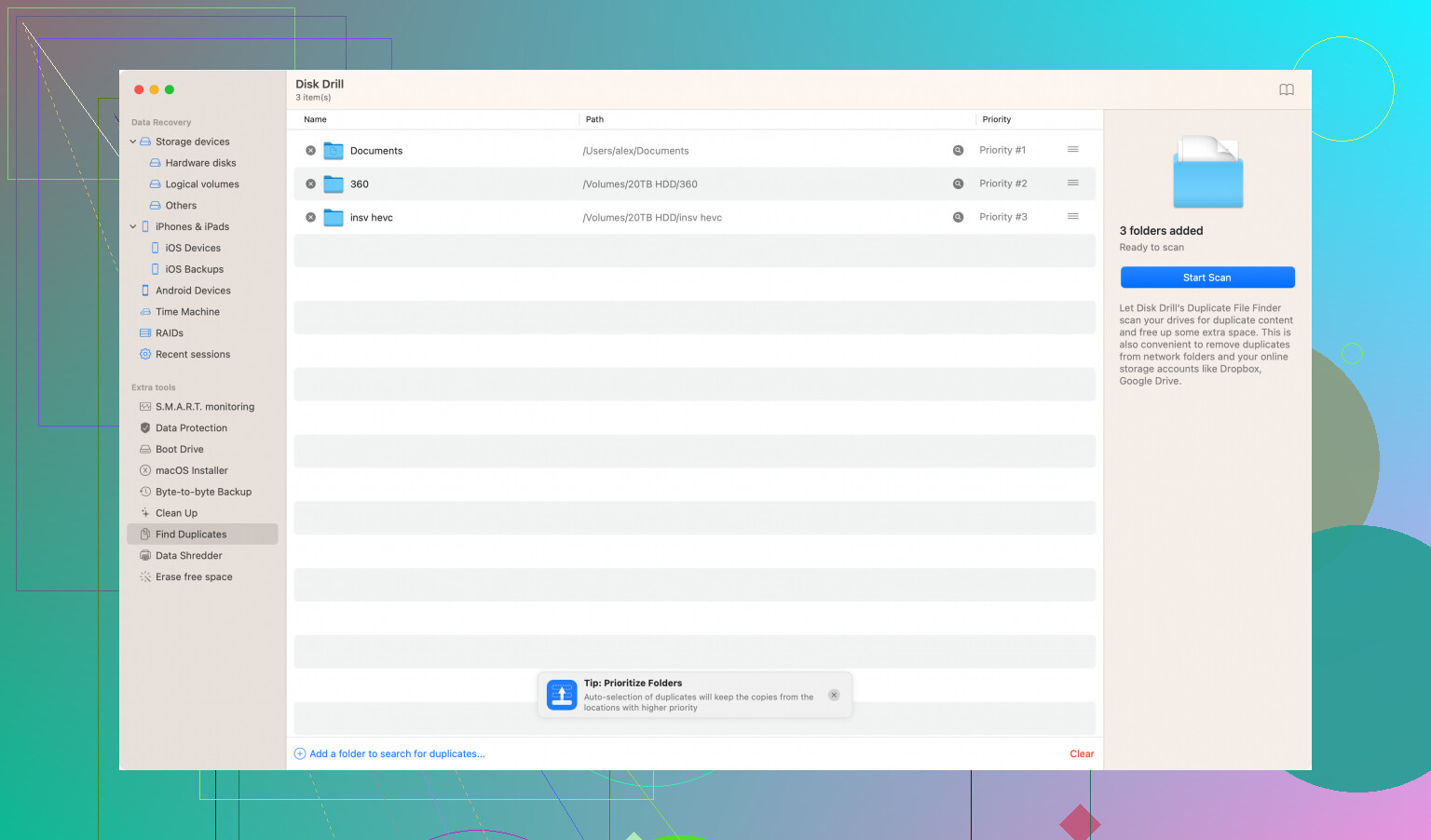The width and height of the screenshot is (1431, 840).
Task: Collapse the iPhones & iPads group
Action: [133, 226]
